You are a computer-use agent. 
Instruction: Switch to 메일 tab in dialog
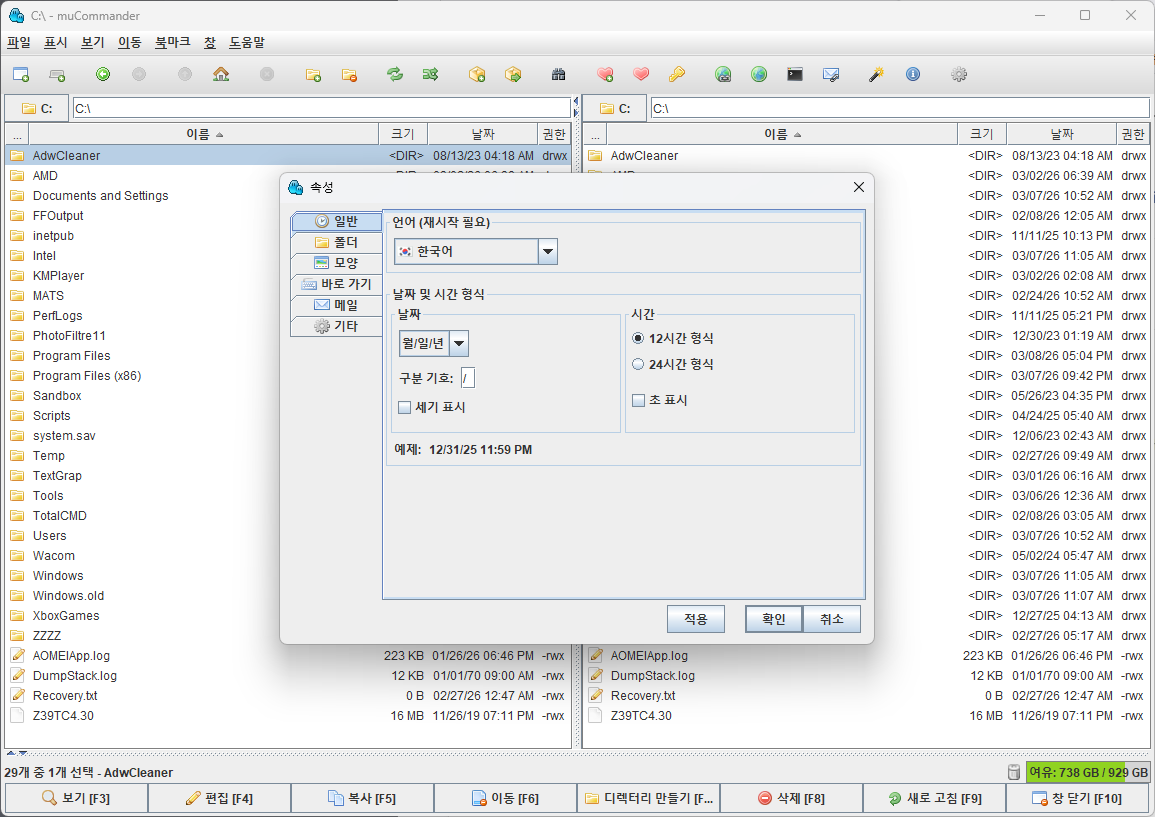(337, 305)
